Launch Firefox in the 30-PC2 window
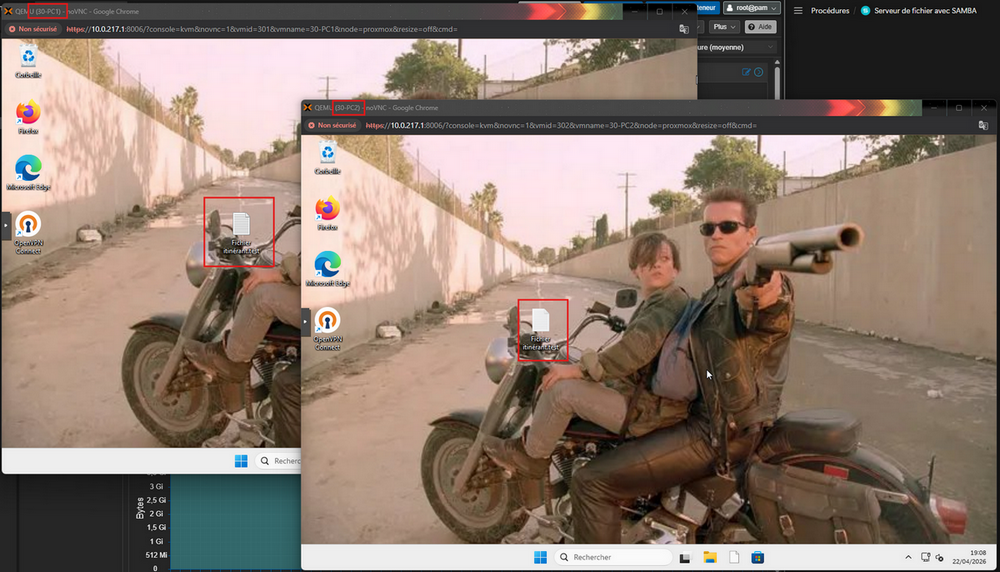Screen dimensions: 1000x572 click(327, 214)
